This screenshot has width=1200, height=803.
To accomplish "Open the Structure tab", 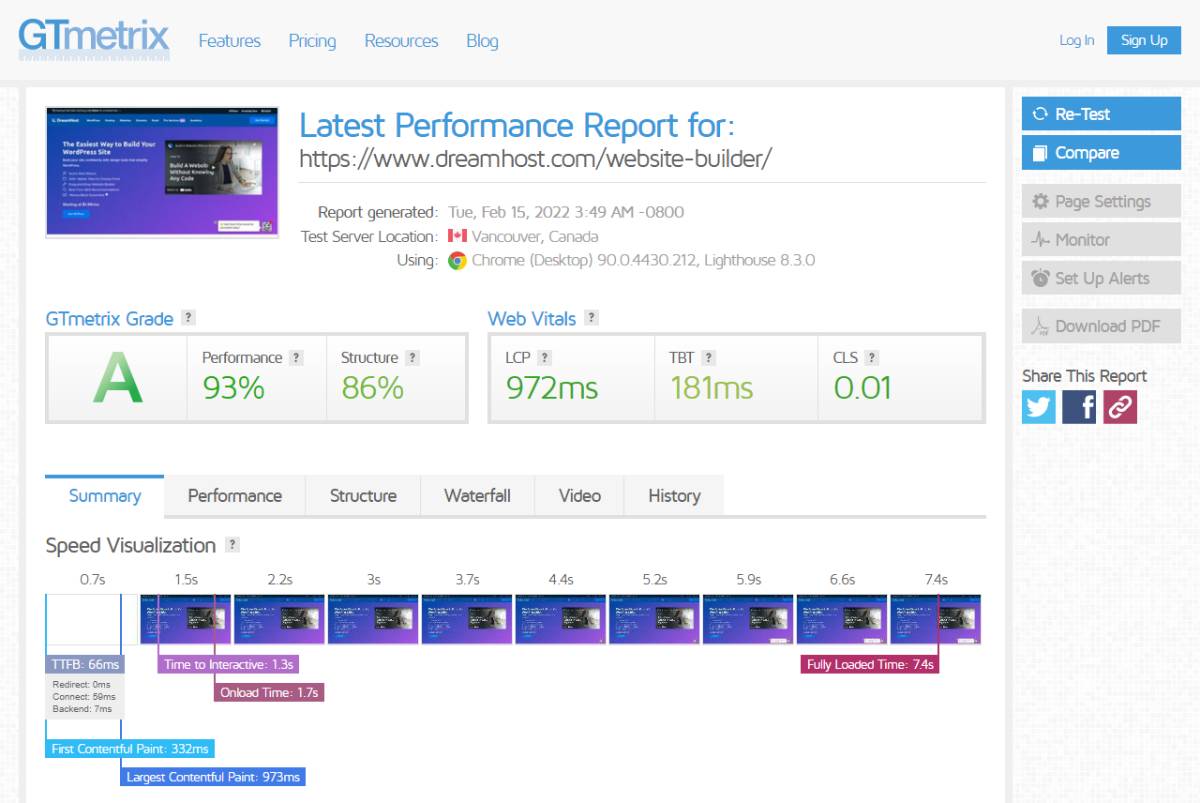I will [363, 496].
